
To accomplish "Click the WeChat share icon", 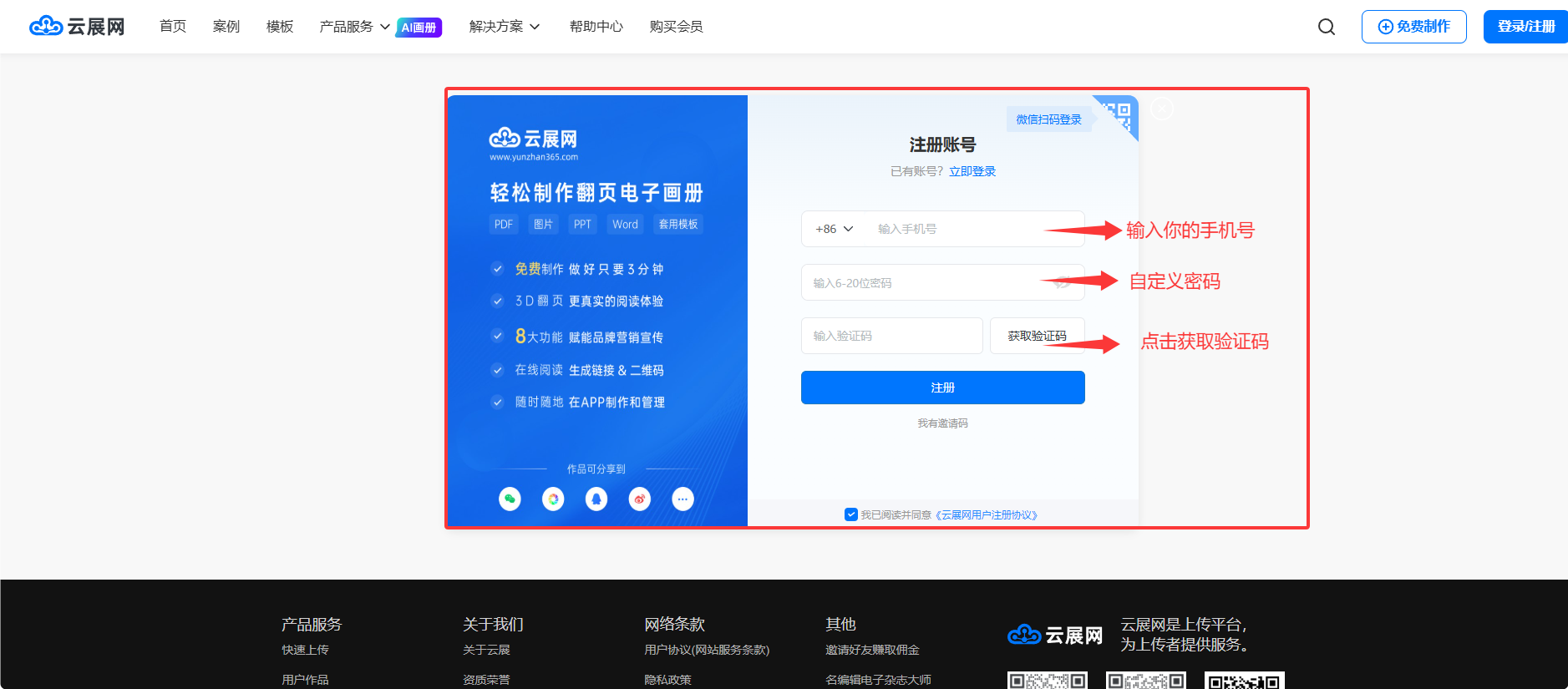I will 510,499.
